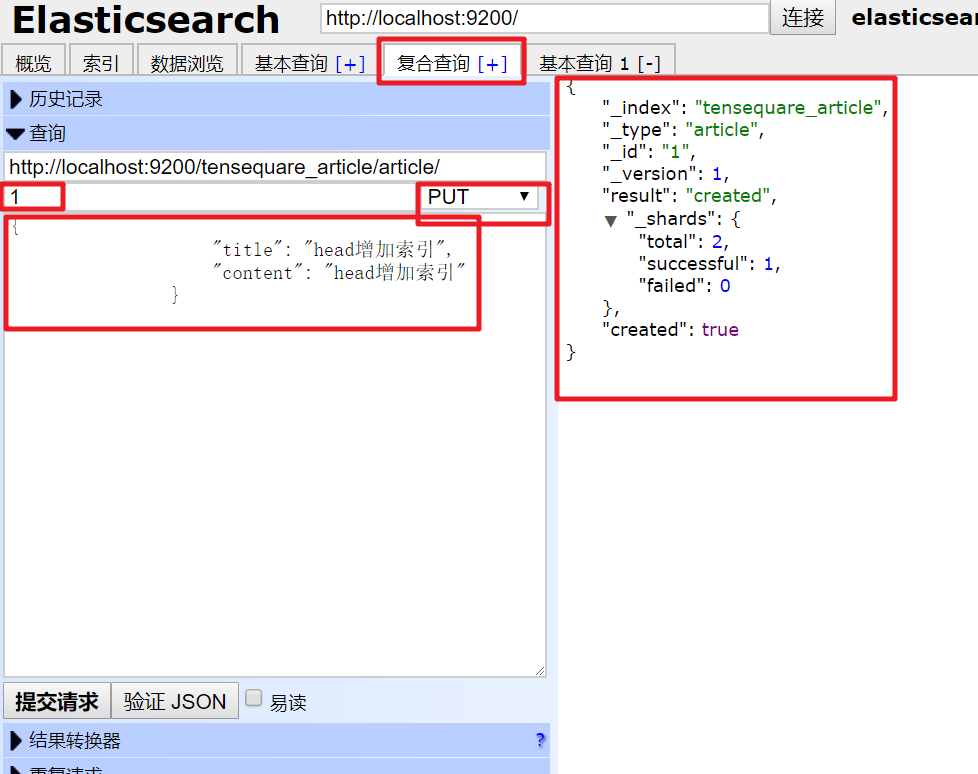The height and width of the screenshot is (774, 978).
Task: Open the 数据浏览 tab
Action: point(186,62)
